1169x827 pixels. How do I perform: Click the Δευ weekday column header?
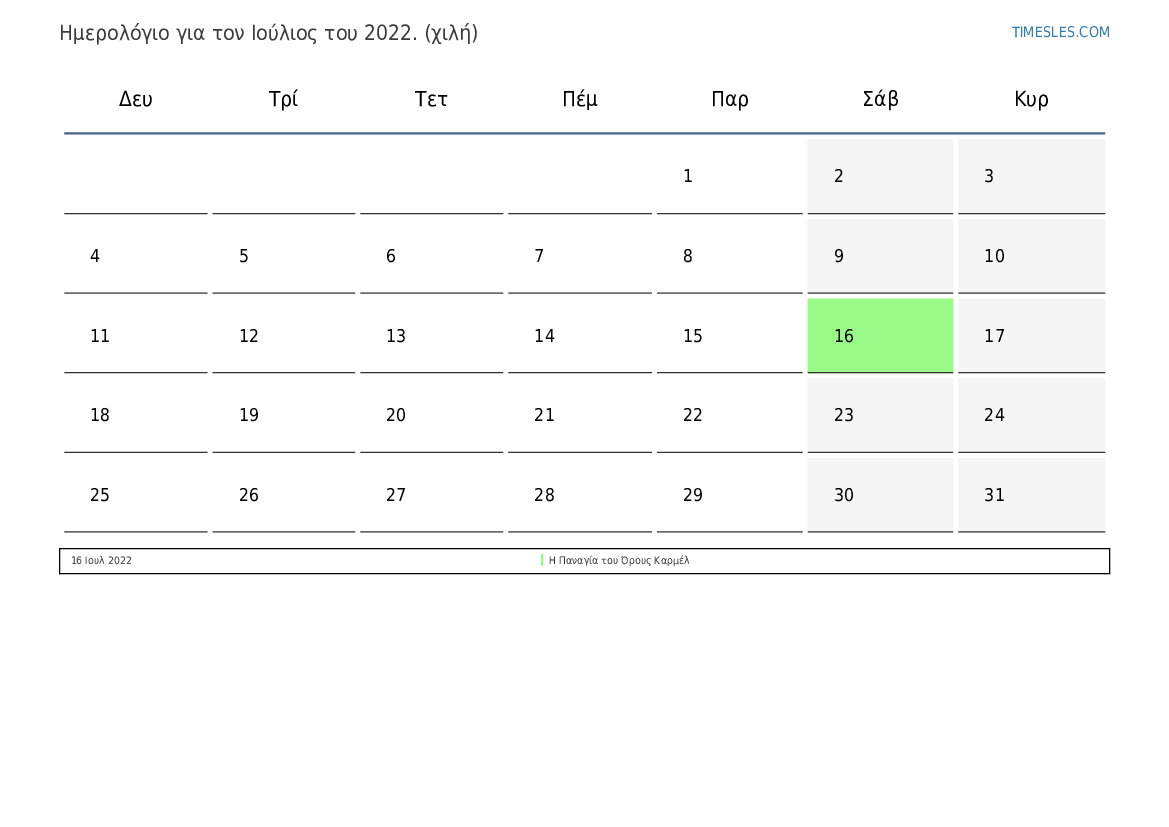point(136,99)
